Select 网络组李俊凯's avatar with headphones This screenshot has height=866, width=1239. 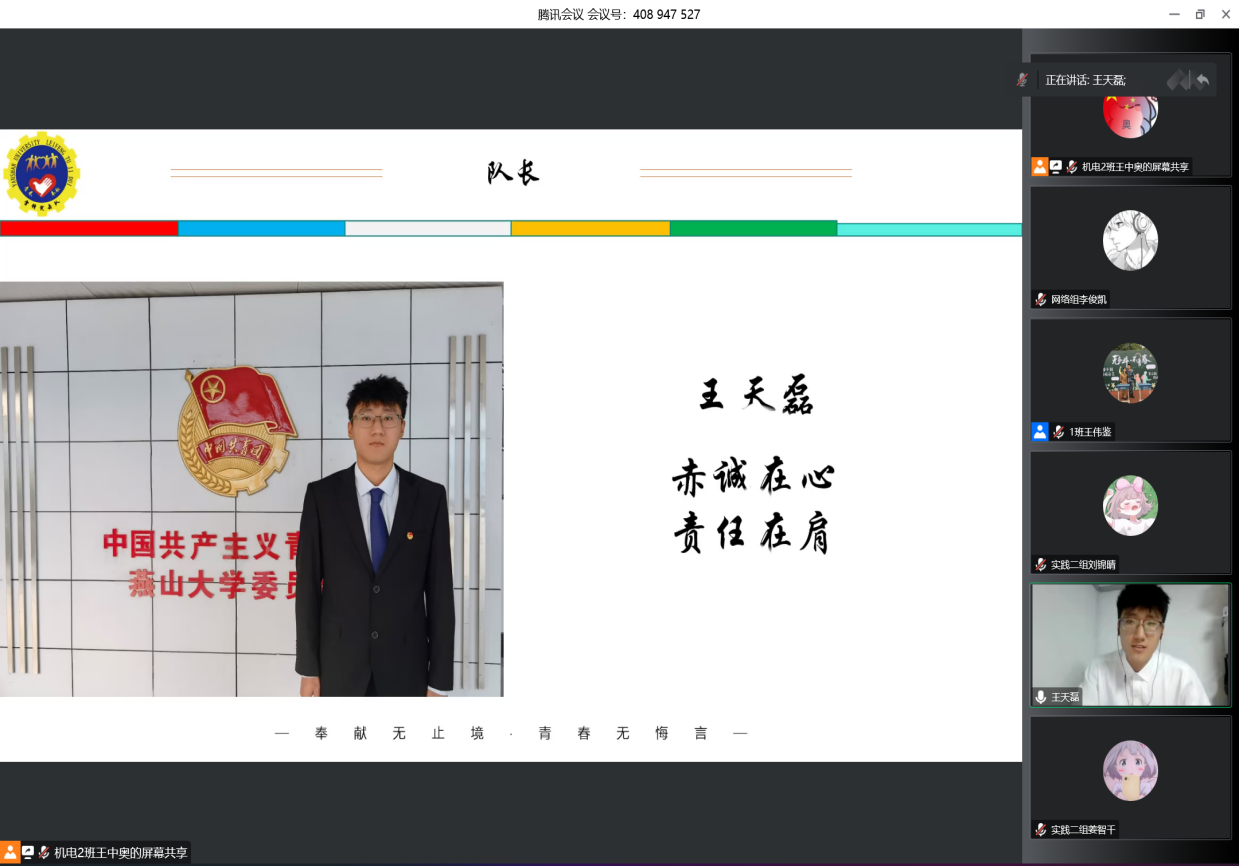[1130, 240]
